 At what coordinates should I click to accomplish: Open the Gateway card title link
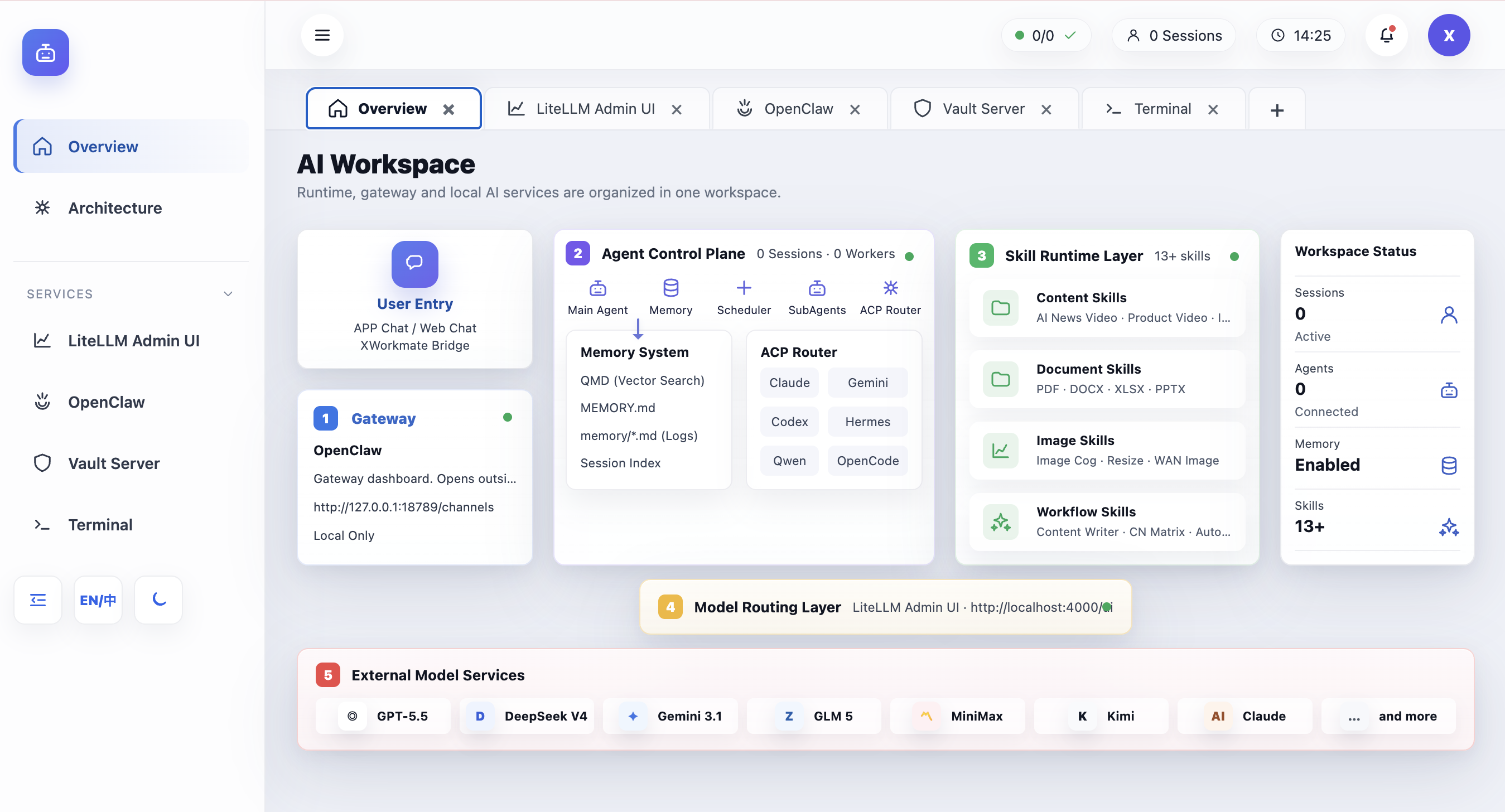383,418
